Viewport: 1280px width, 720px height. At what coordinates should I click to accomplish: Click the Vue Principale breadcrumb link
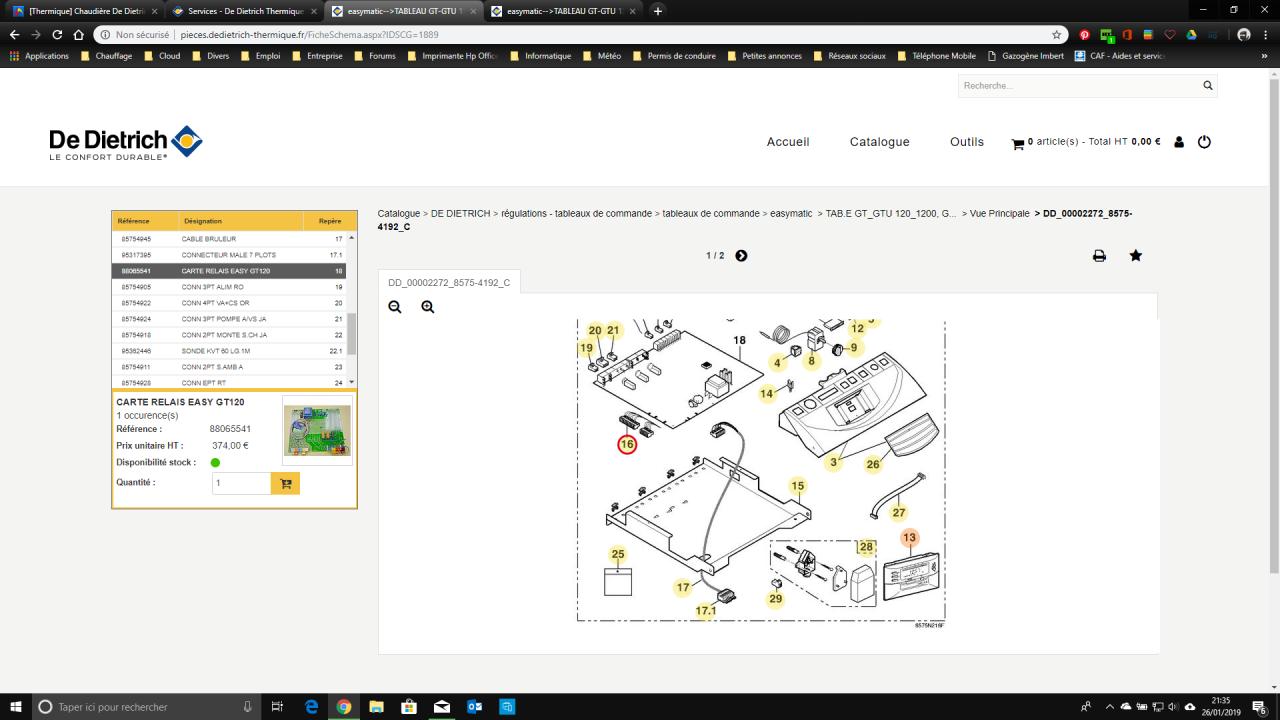click(x=1000, y=214)
